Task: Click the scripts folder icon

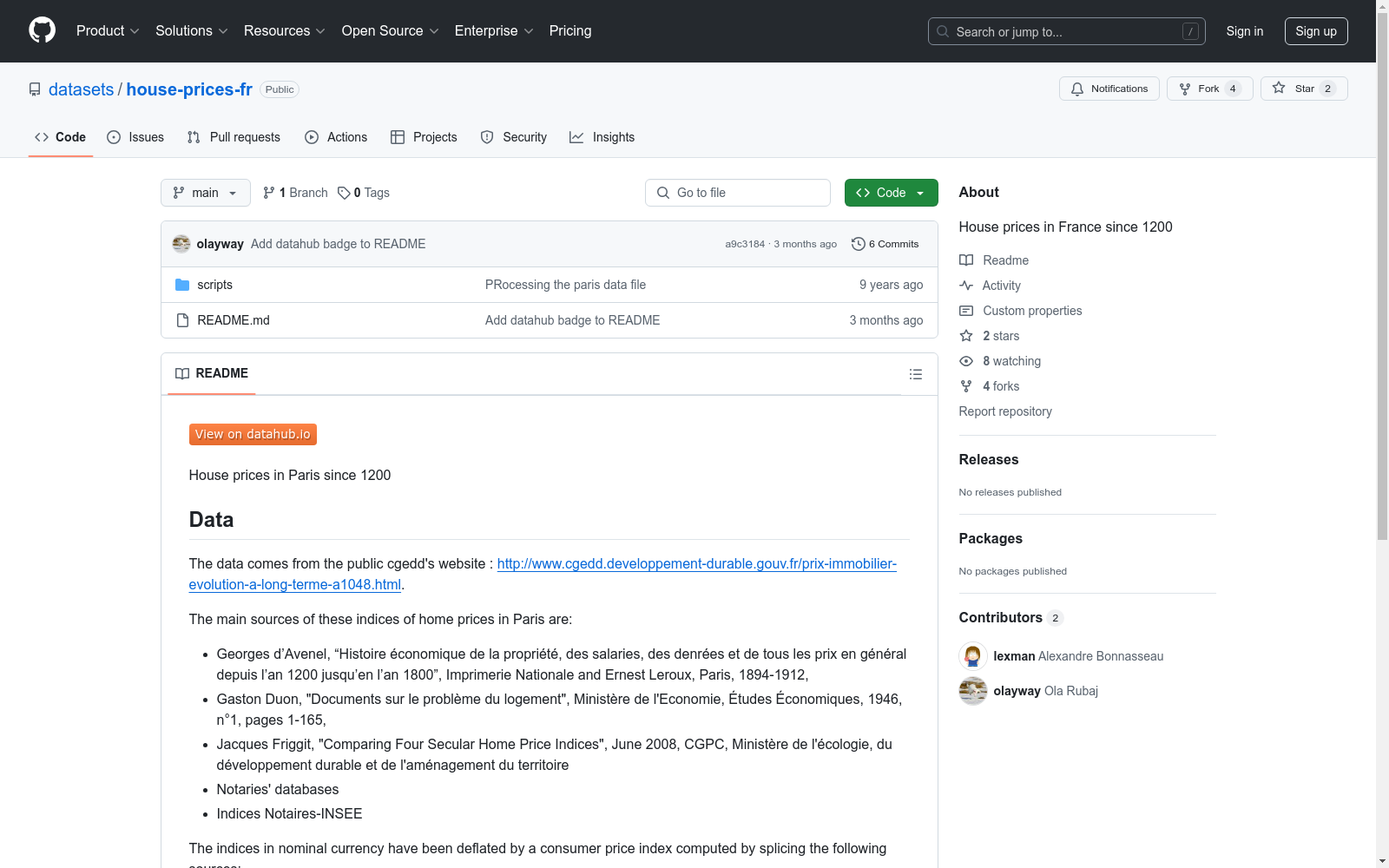Action: point(182,285)
